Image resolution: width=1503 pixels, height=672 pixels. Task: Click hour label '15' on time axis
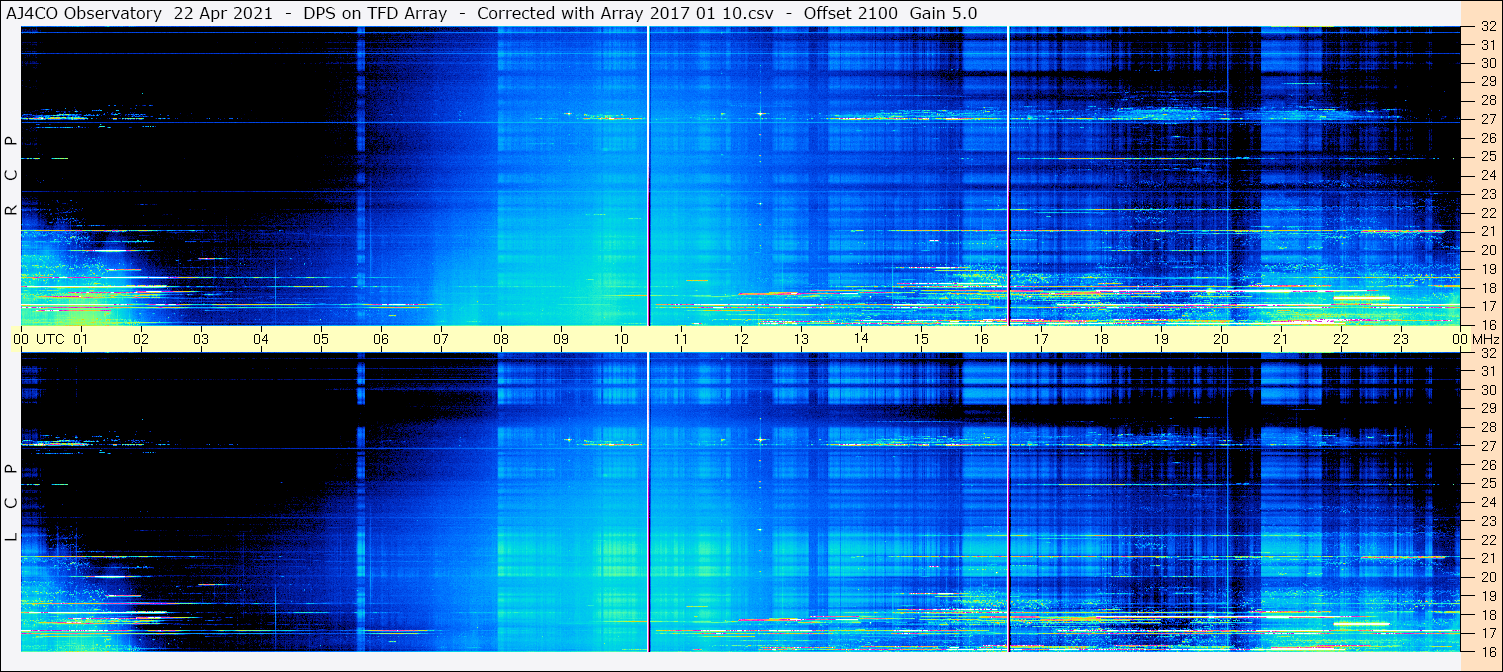coord(921,339)
